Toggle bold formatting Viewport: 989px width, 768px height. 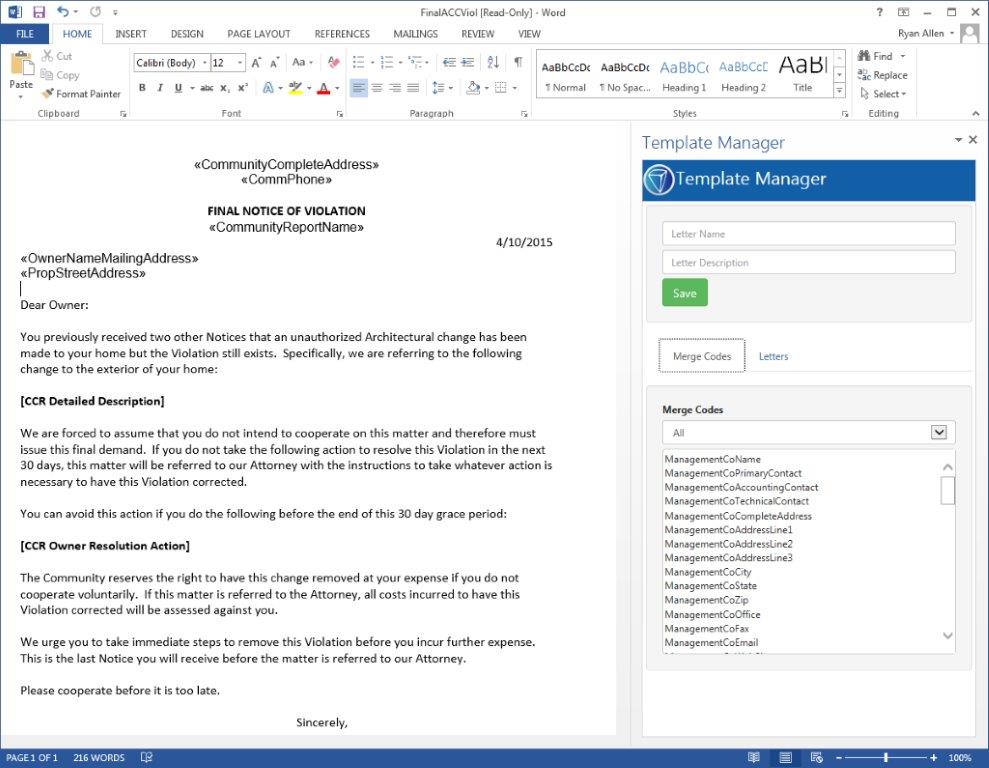[x=142, y=88]
